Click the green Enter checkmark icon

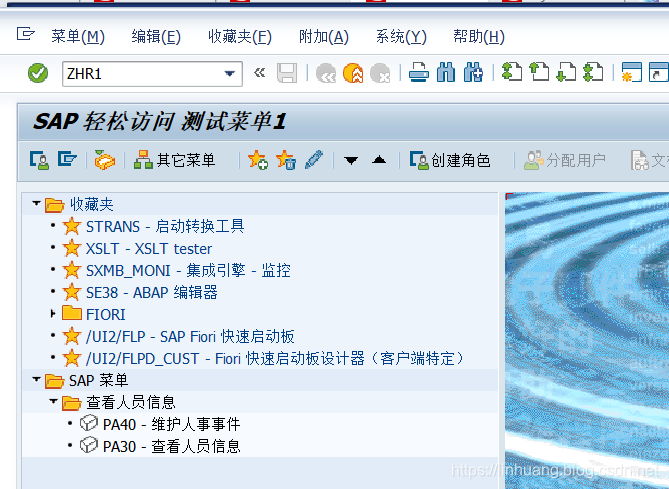tap(38, 73)
